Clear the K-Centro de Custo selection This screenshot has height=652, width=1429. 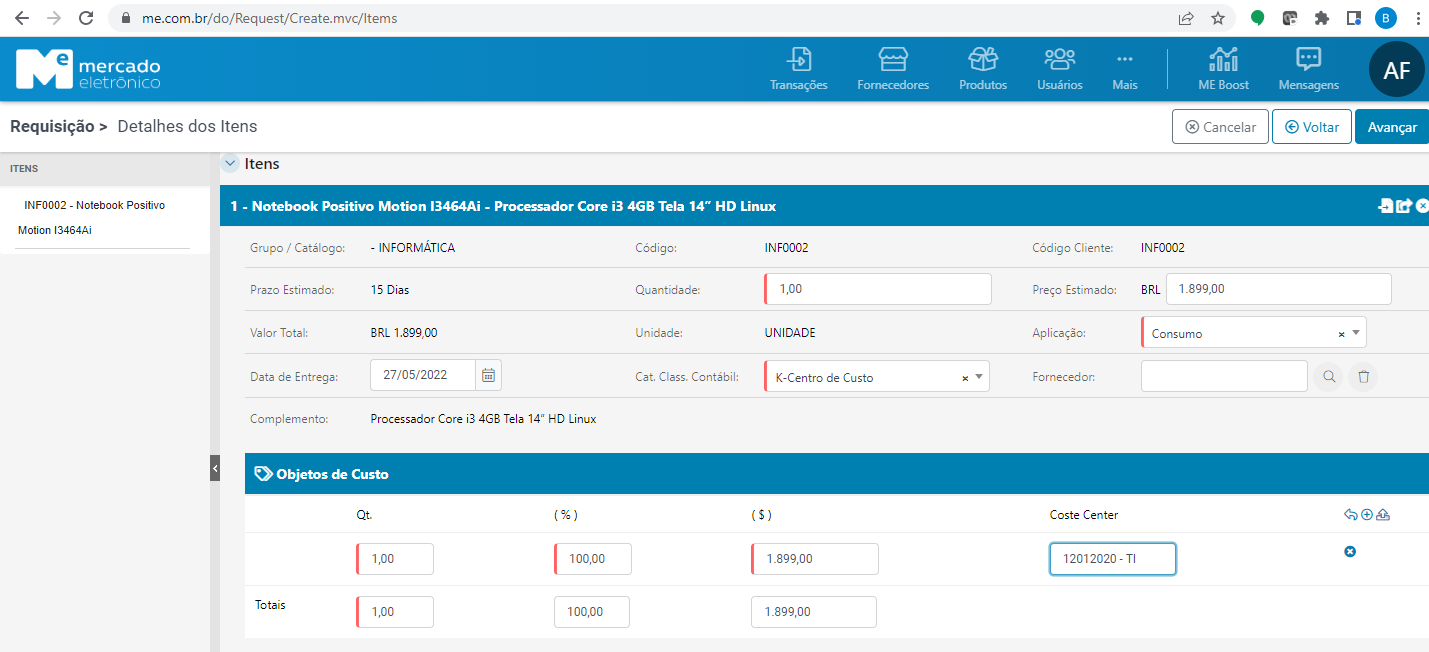965,378
